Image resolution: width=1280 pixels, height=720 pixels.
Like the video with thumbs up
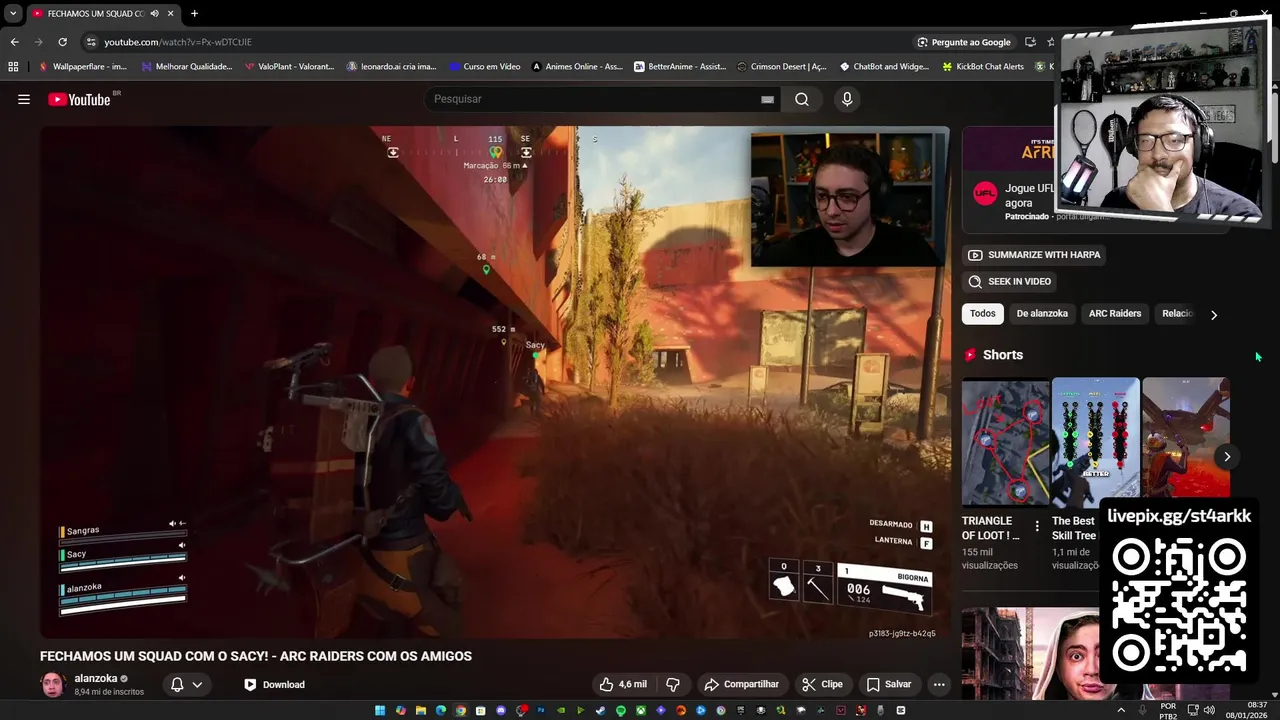click(x=623, y=684)
